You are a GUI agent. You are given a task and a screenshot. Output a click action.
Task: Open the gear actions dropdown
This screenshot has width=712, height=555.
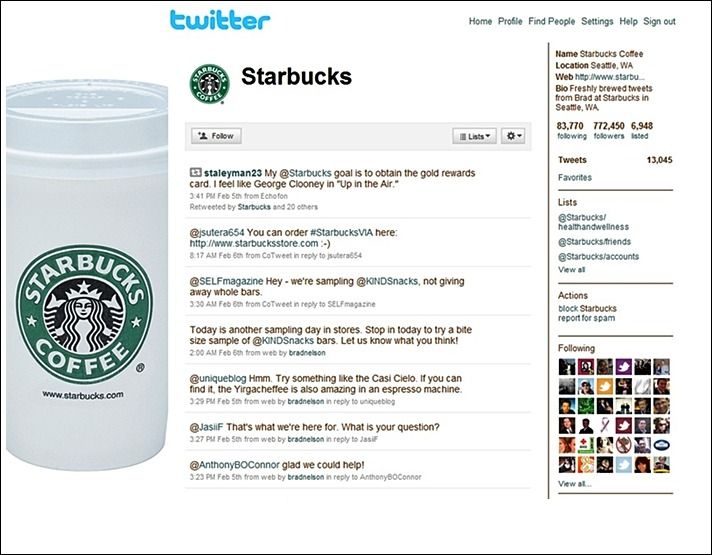[x=513, y=136]
